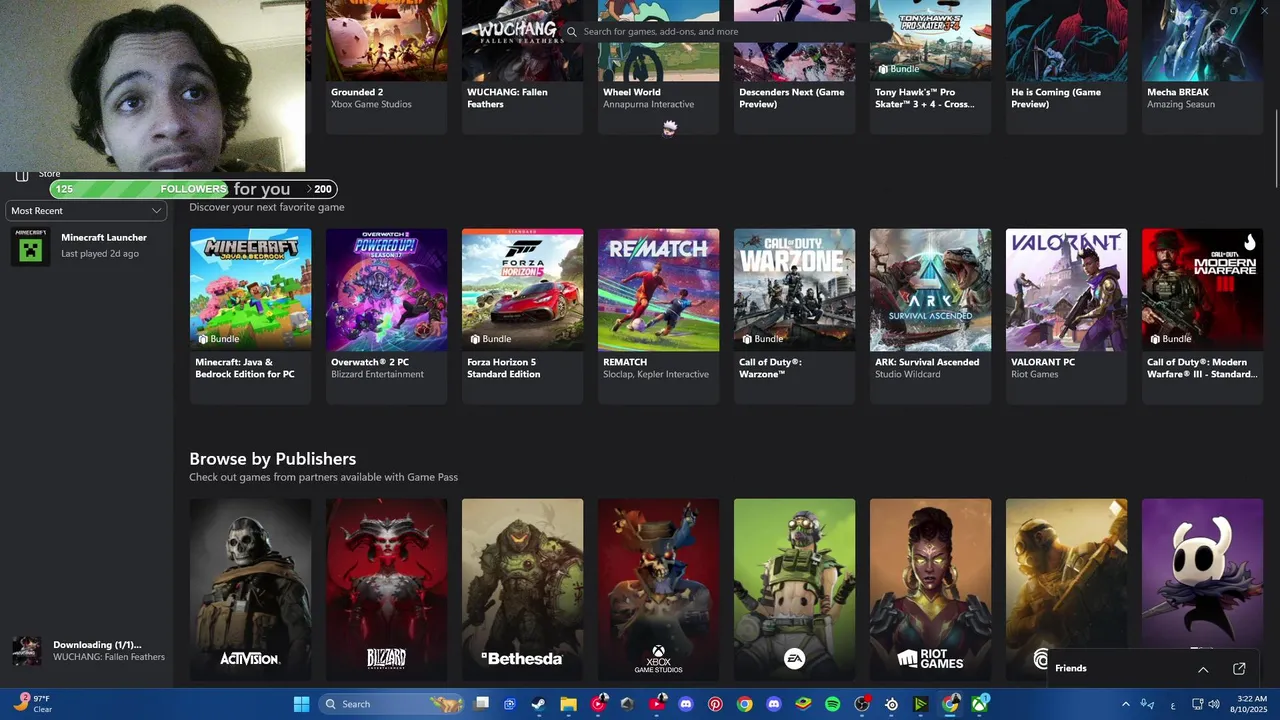Click the 'Amazing Seasun' subtitle text

pos(1181,105)
